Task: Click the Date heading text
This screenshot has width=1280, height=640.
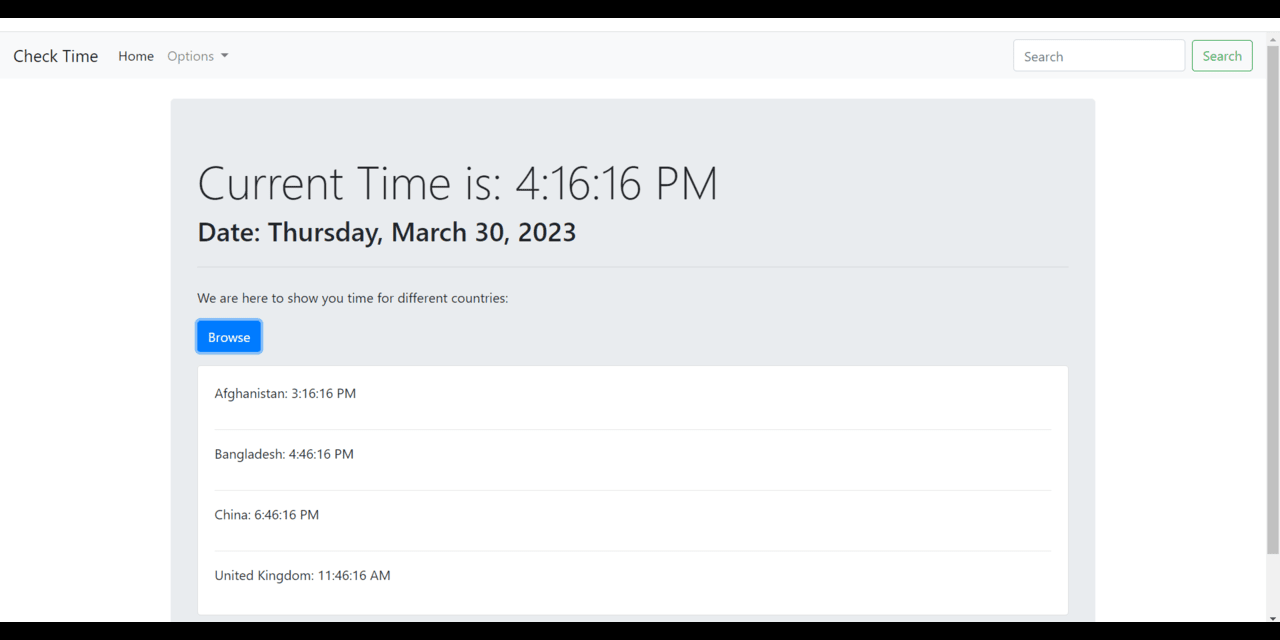Action: point(386,232)
